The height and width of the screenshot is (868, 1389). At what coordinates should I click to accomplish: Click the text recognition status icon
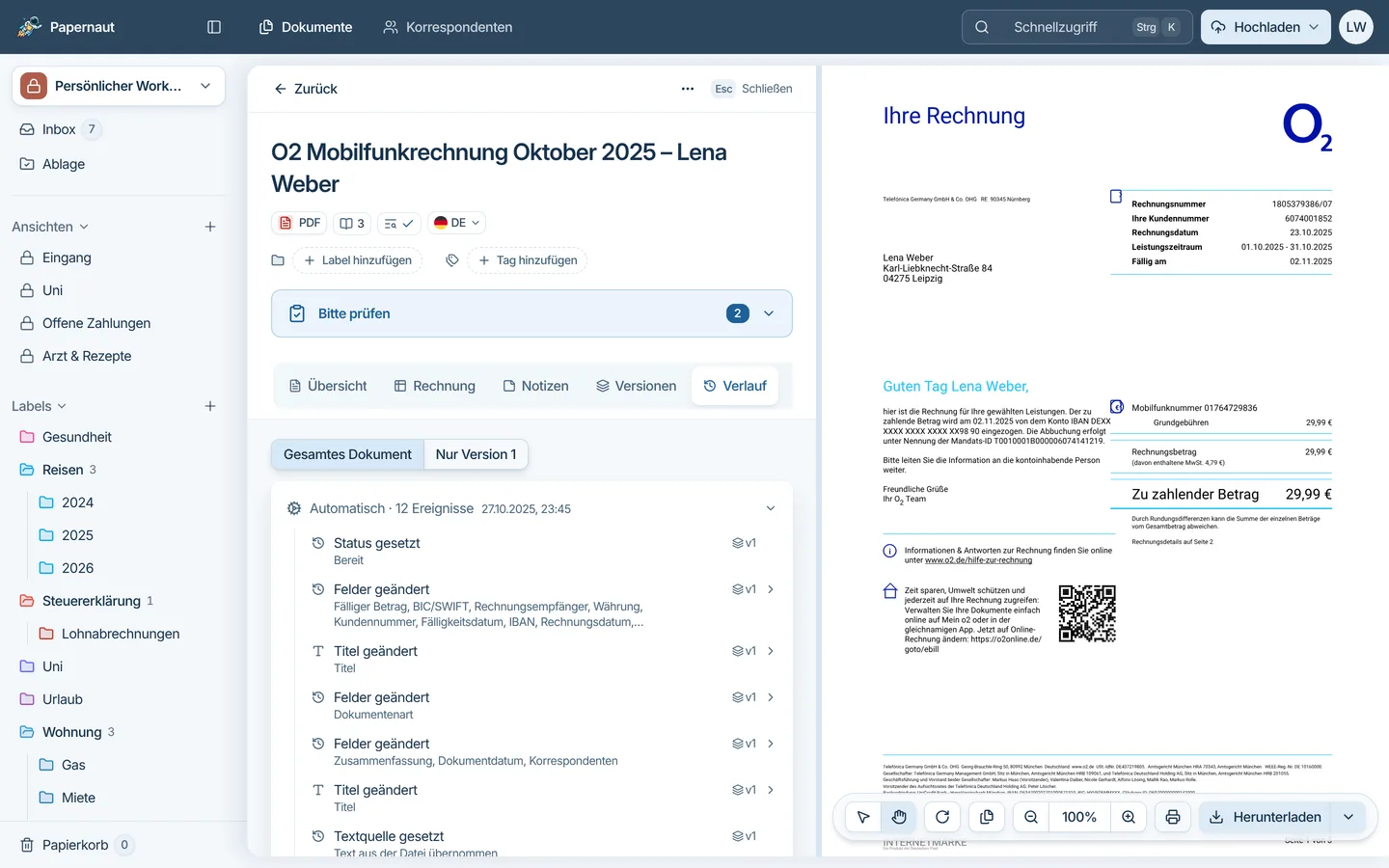[398, 223]
